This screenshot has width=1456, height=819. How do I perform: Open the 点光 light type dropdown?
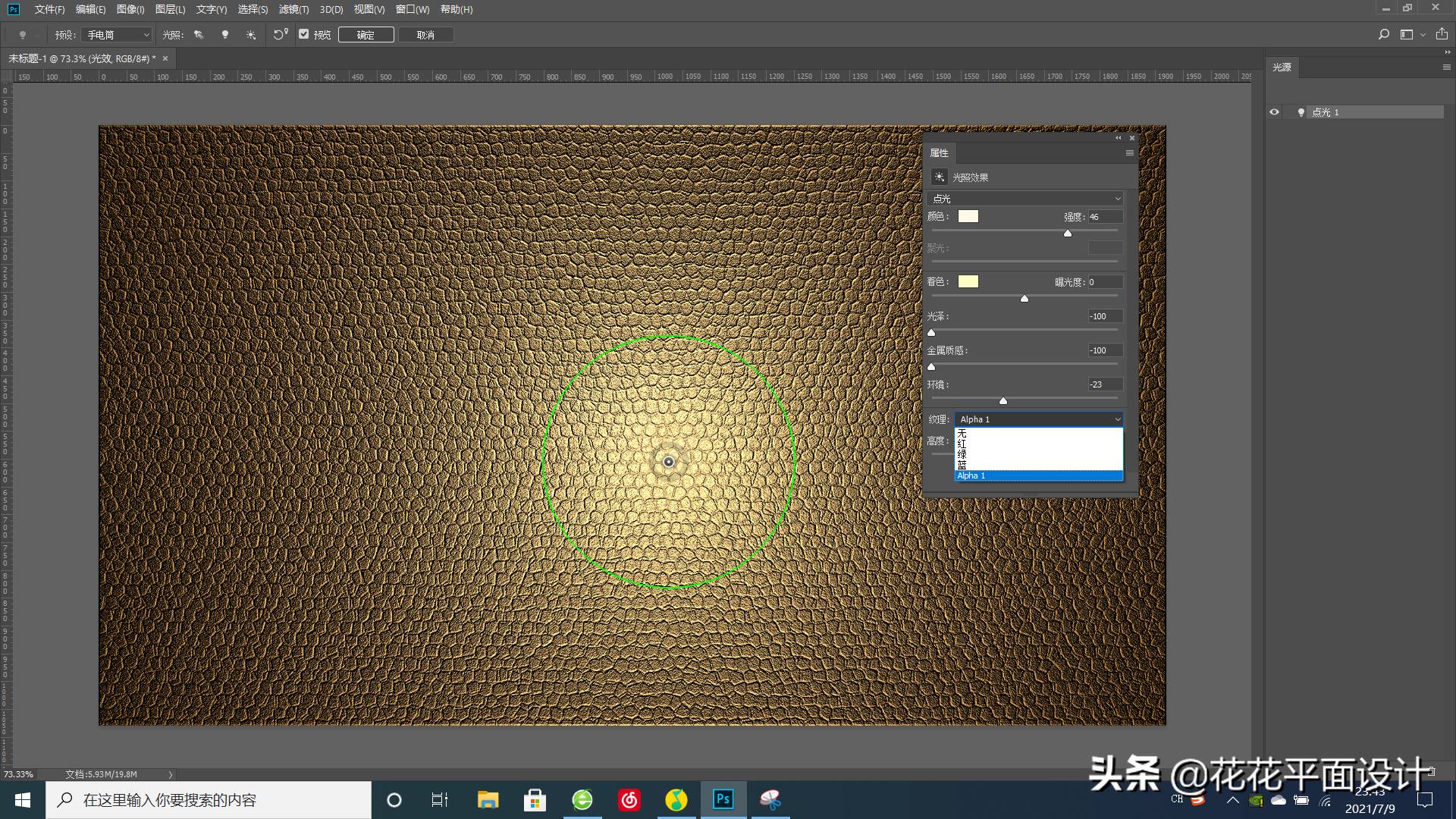pyautogui.click(x=1025, y=199)
